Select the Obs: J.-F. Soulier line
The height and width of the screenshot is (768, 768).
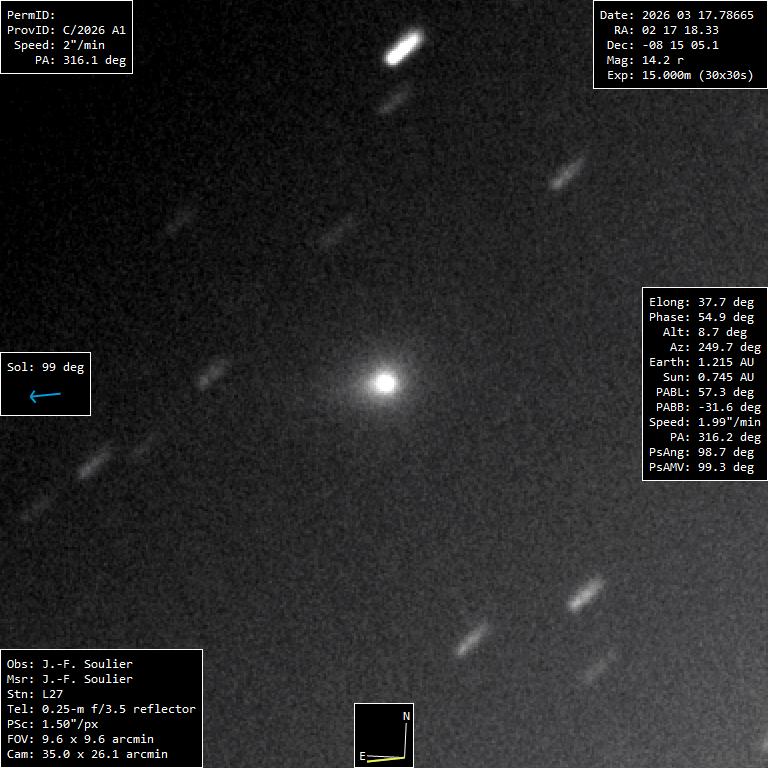(70, 664)
